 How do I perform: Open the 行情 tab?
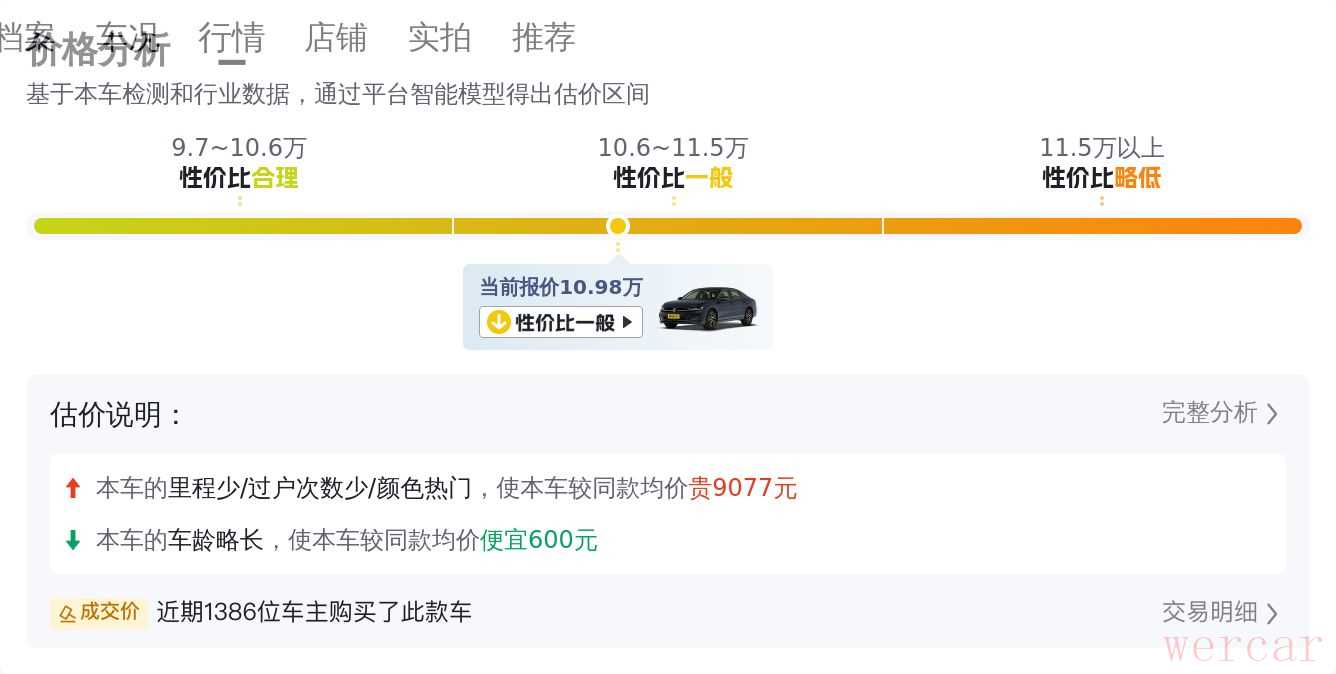point(231,38)
